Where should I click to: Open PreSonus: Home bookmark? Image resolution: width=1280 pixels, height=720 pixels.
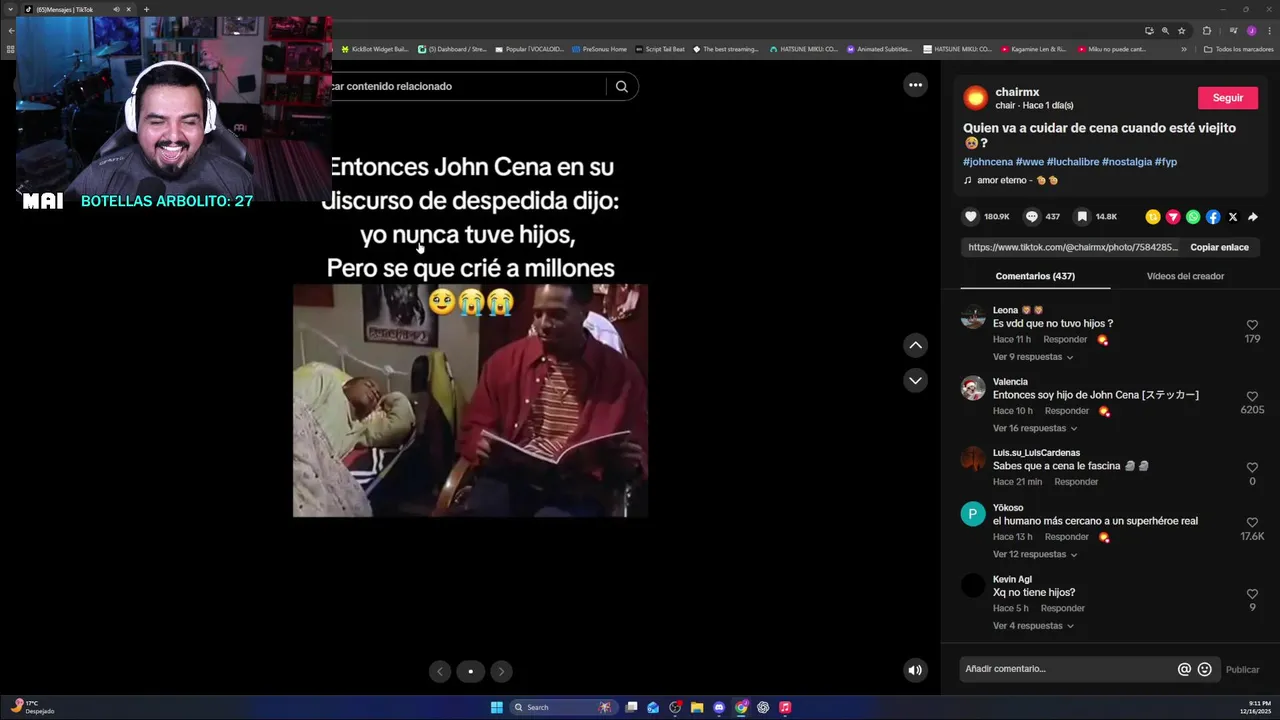(x=600, y=49)
